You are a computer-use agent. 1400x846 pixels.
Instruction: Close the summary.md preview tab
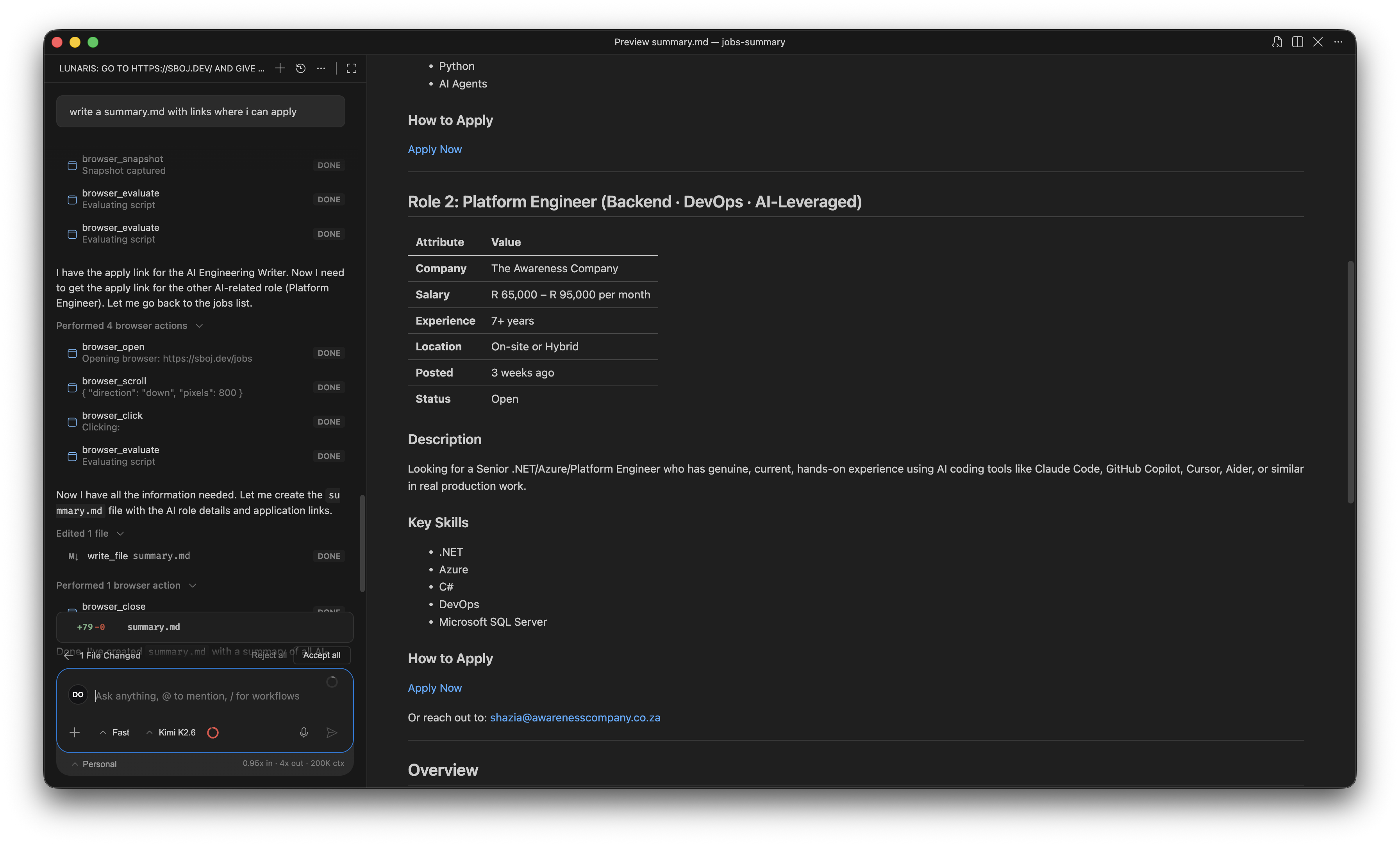pyautogui.click(x=1318, y=42)
